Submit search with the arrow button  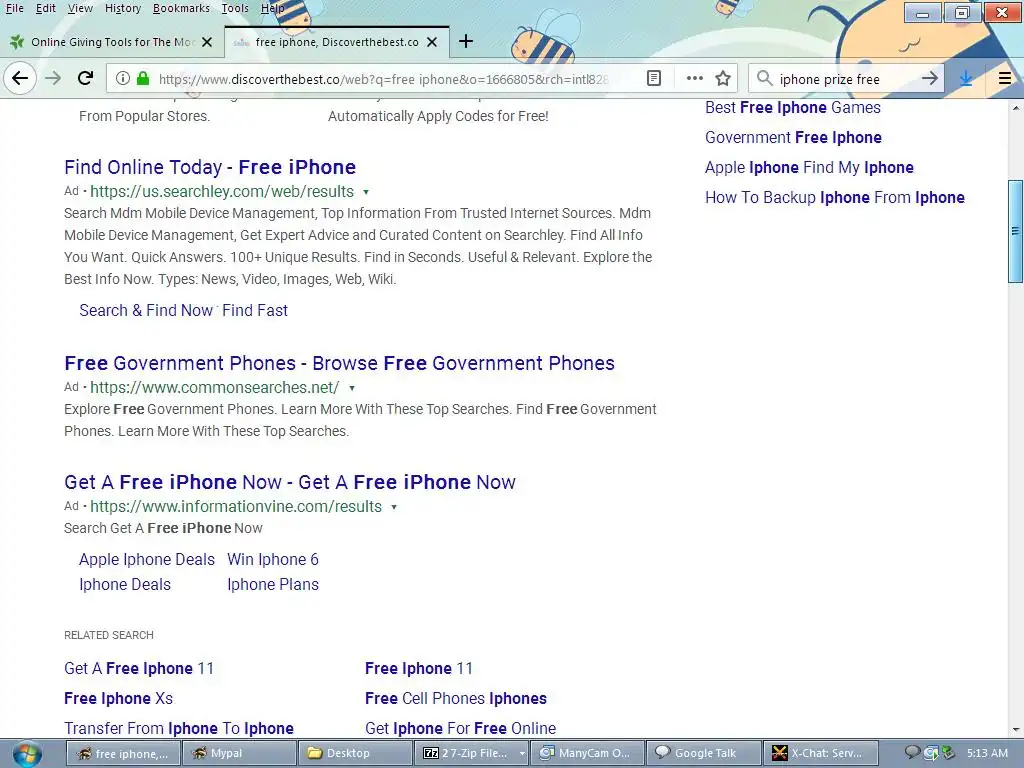click(x=930, y=79)
